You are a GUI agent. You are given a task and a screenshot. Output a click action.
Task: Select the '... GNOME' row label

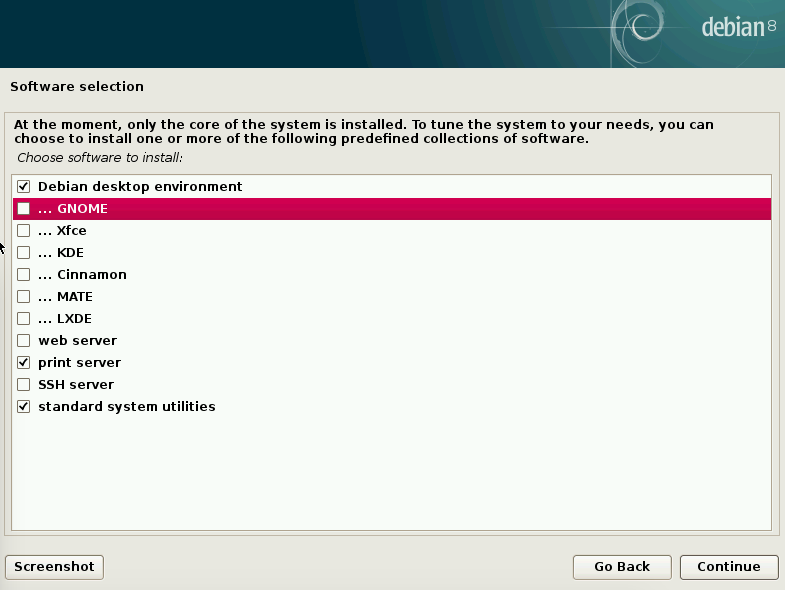point(73,209)
